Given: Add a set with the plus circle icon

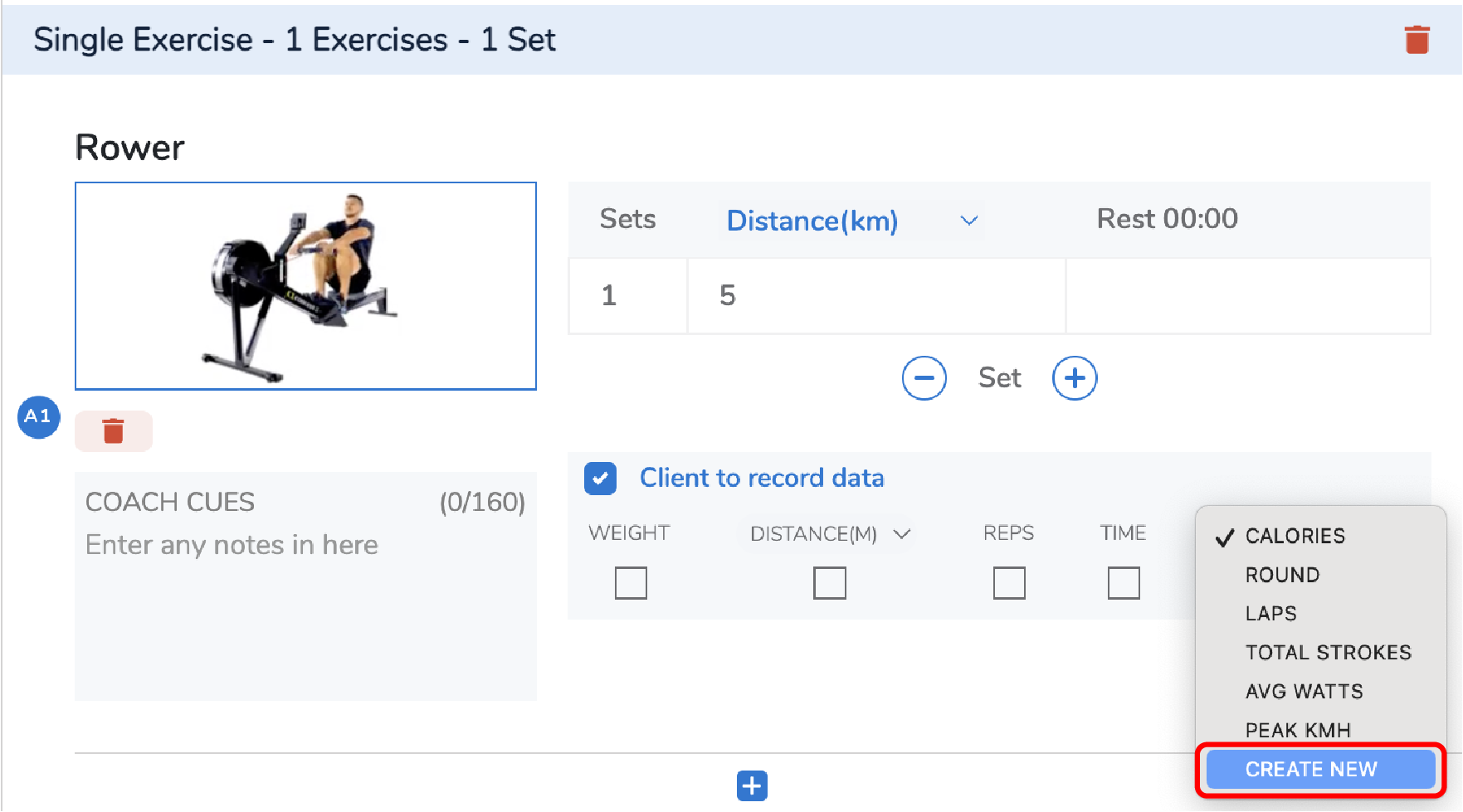Looking at the screenshot, I should [x=1075, y=378].
